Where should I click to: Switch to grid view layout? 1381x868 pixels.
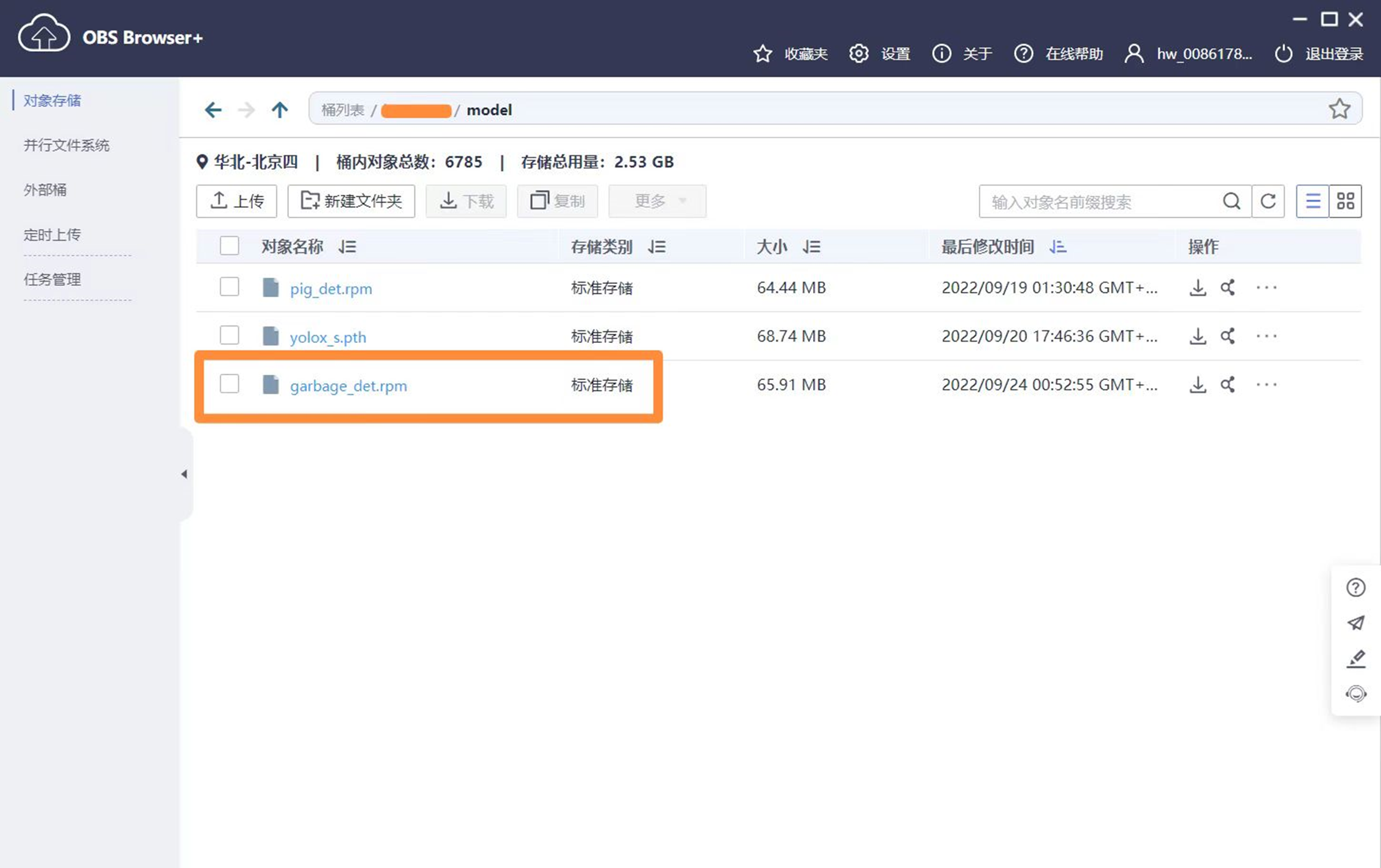coord(1345,201)
